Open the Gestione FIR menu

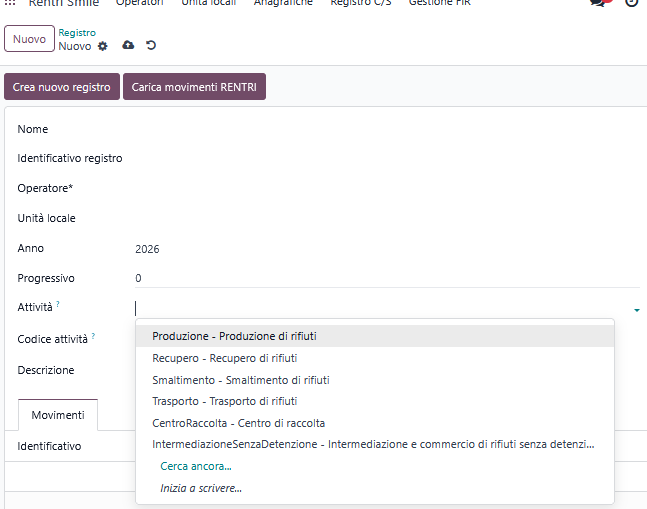[x=440, y=2]
